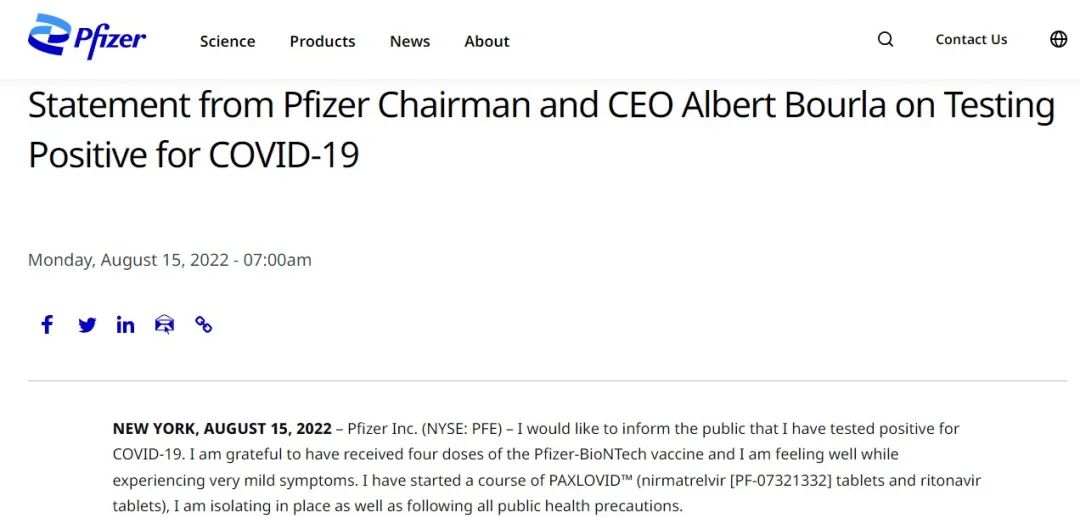Viewport: 1080px width, 518px height.
Task: Open the Science menu
Action: pos(227,41)
